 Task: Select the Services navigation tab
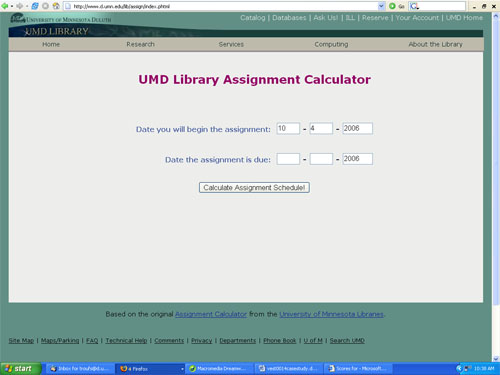click(x=231, y=44)
